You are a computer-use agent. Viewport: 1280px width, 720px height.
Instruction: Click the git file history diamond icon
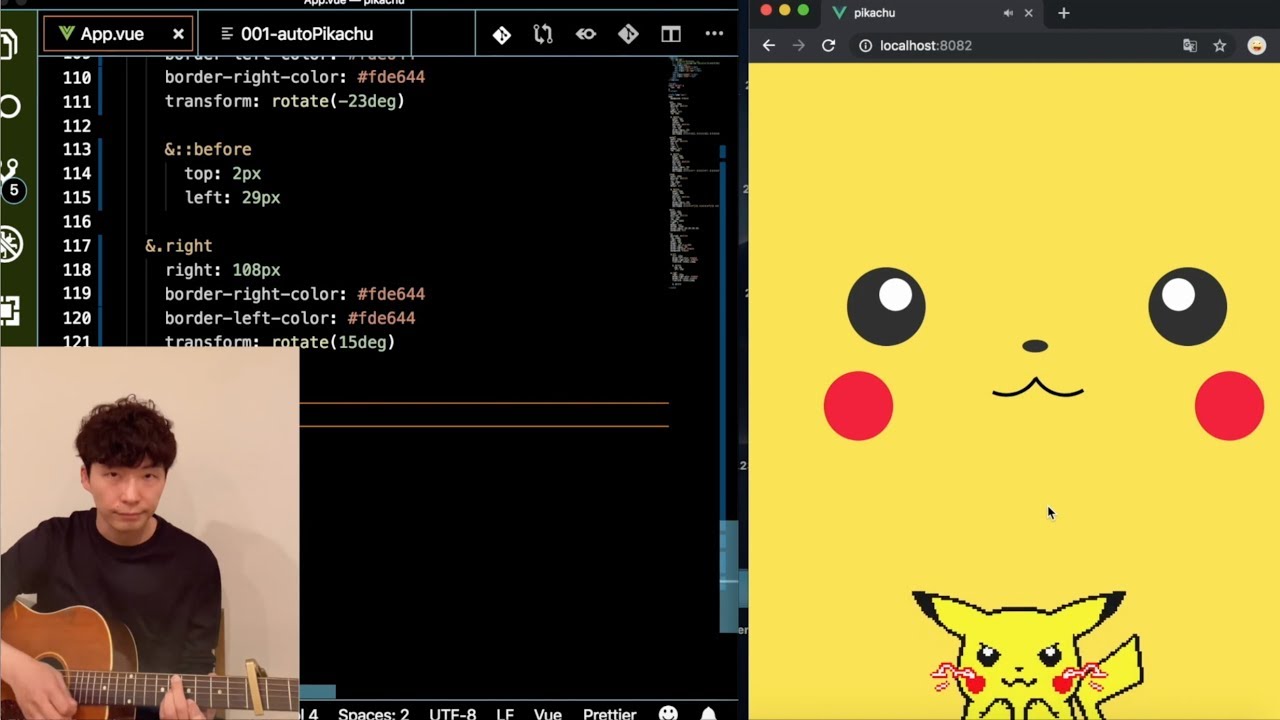(x=502, y=34)
